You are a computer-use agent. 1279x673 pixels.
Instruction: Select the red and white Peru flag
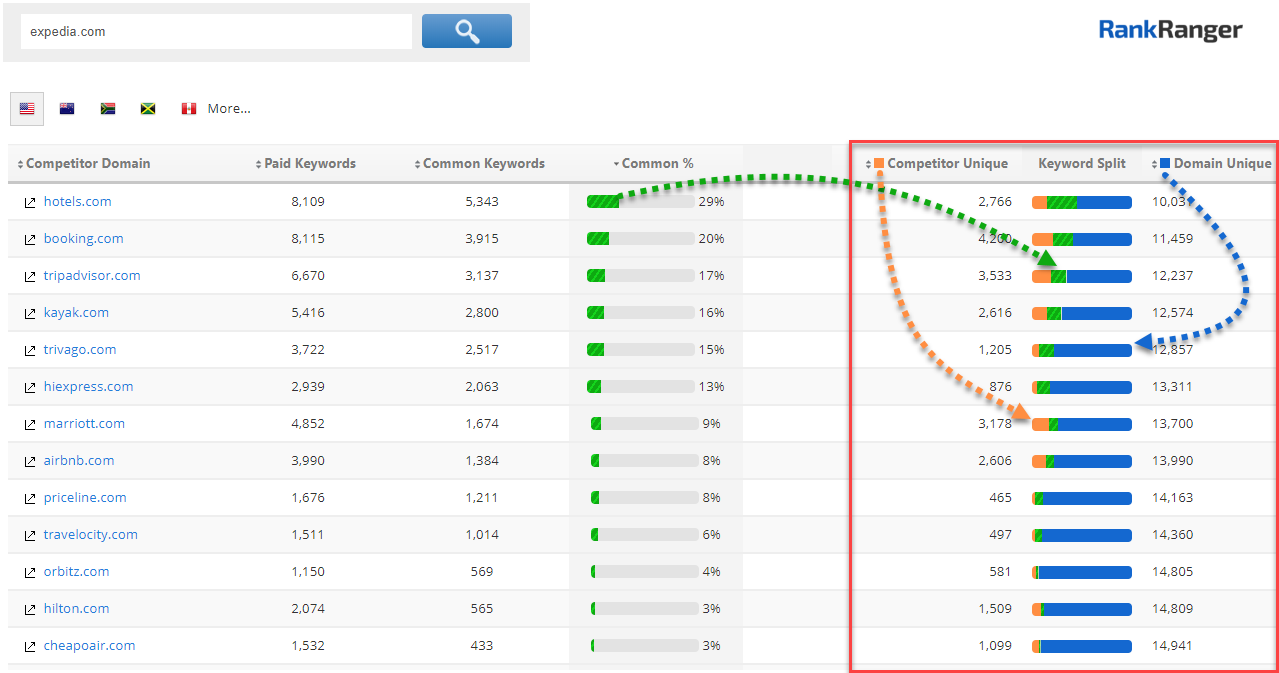tap(188, 109)
